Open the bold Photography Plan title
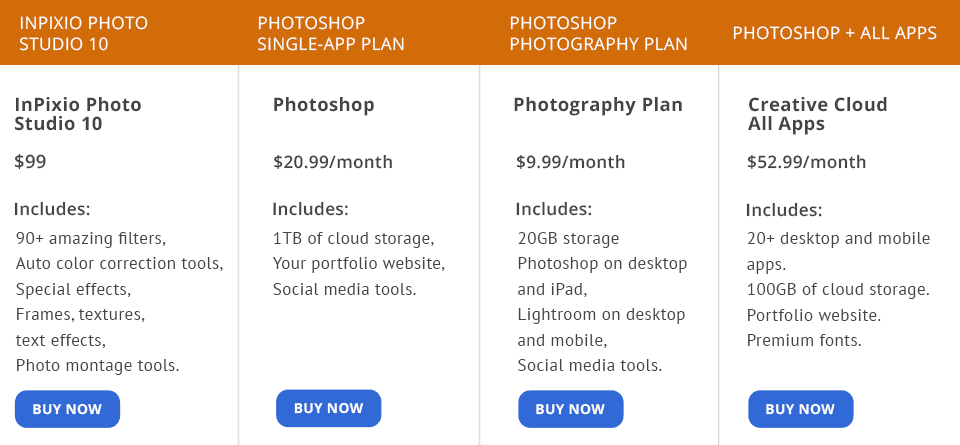 (x=598, y=105)
